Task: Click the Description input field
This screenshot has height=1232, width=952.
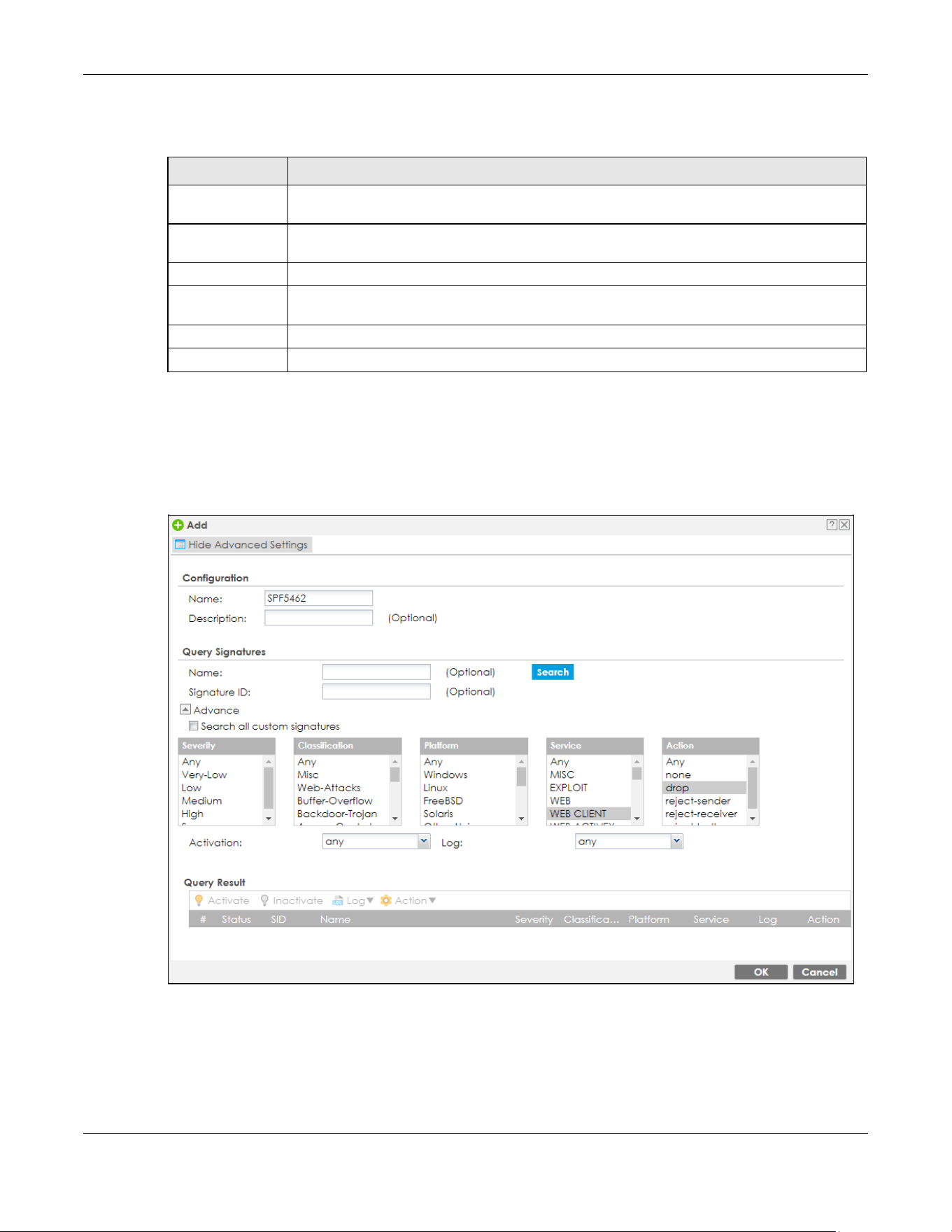Action: (x=318, y=618)
